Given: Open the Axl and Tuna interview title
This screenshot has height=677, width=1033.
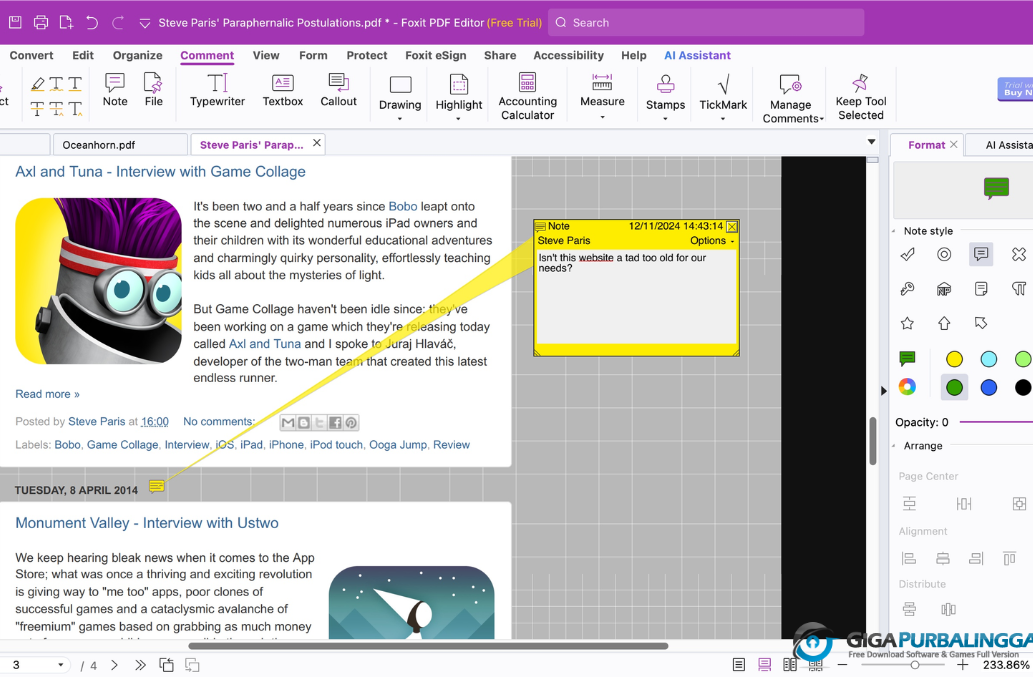Looking at the screenshot, I should [160, 172].
